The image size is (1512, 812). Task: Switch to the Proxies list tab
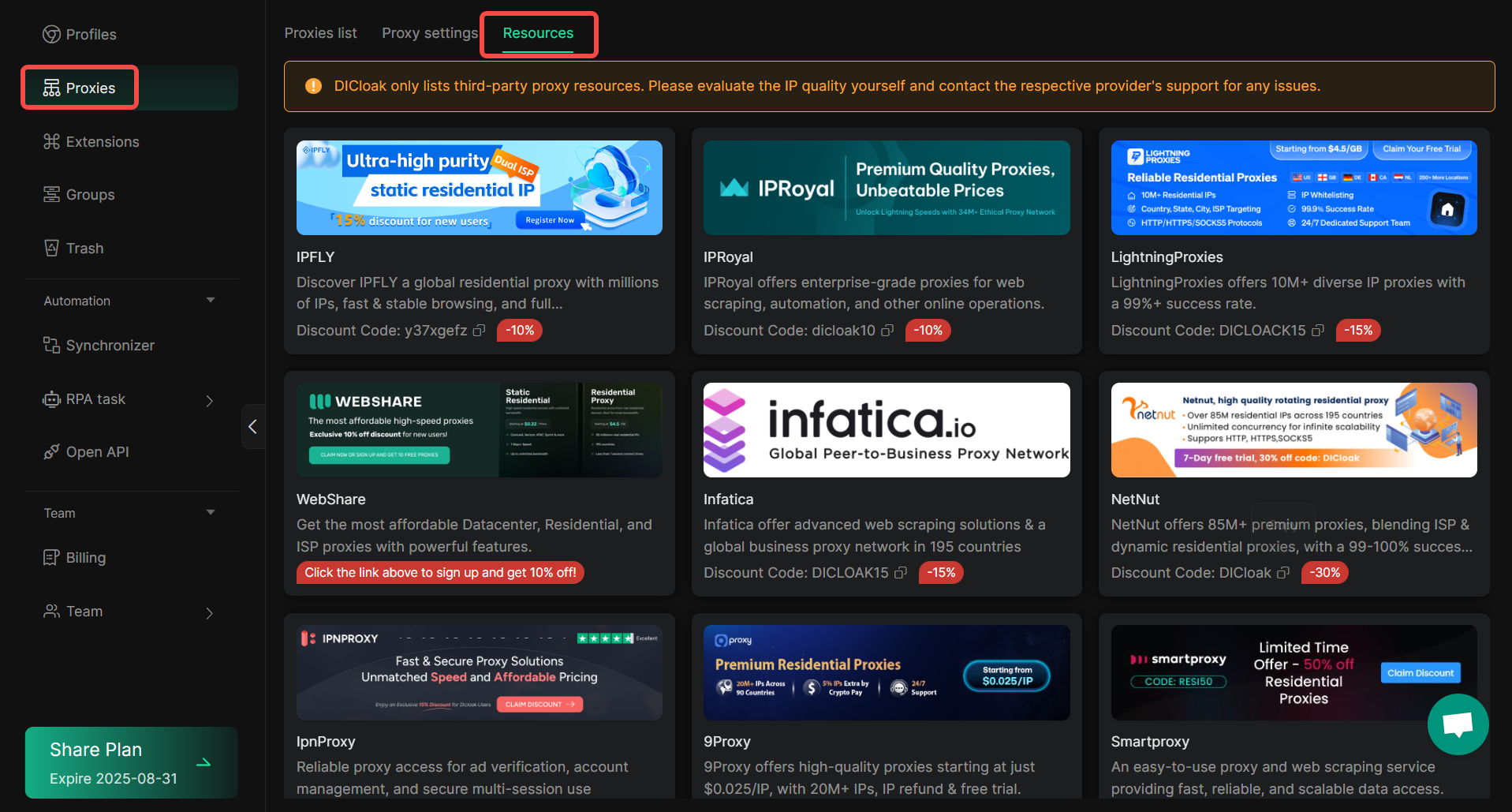coord(320,33)
